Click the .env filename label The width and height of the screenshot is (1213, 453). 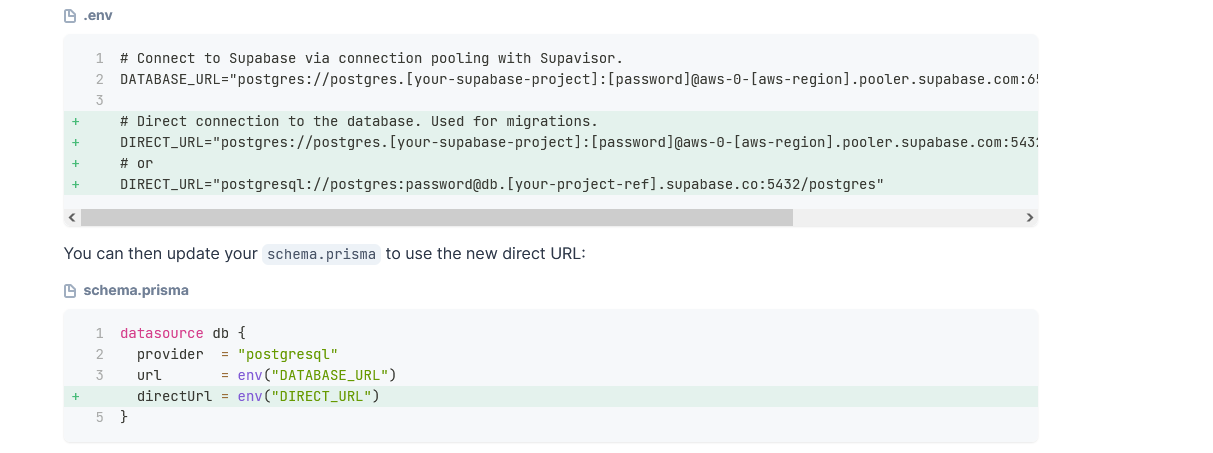[x=99, y=16]
